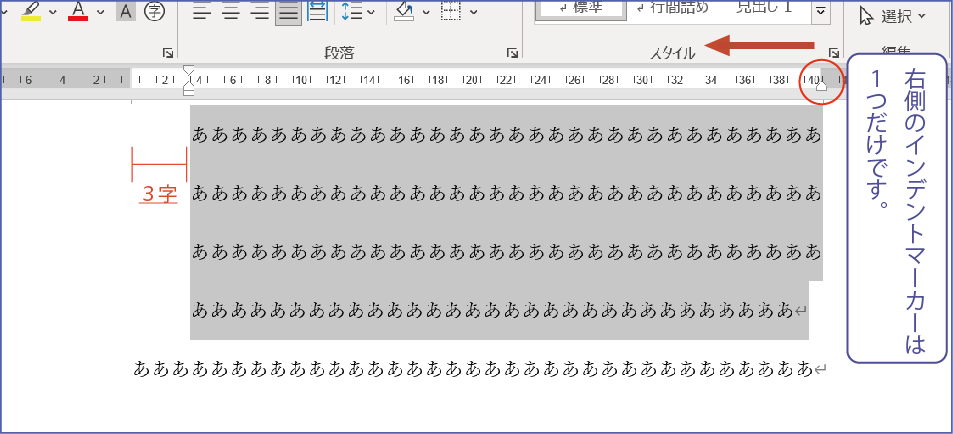The image size is (953, 434).
Task: Open the styles pane dialog launcher
Action: point(833,53)
